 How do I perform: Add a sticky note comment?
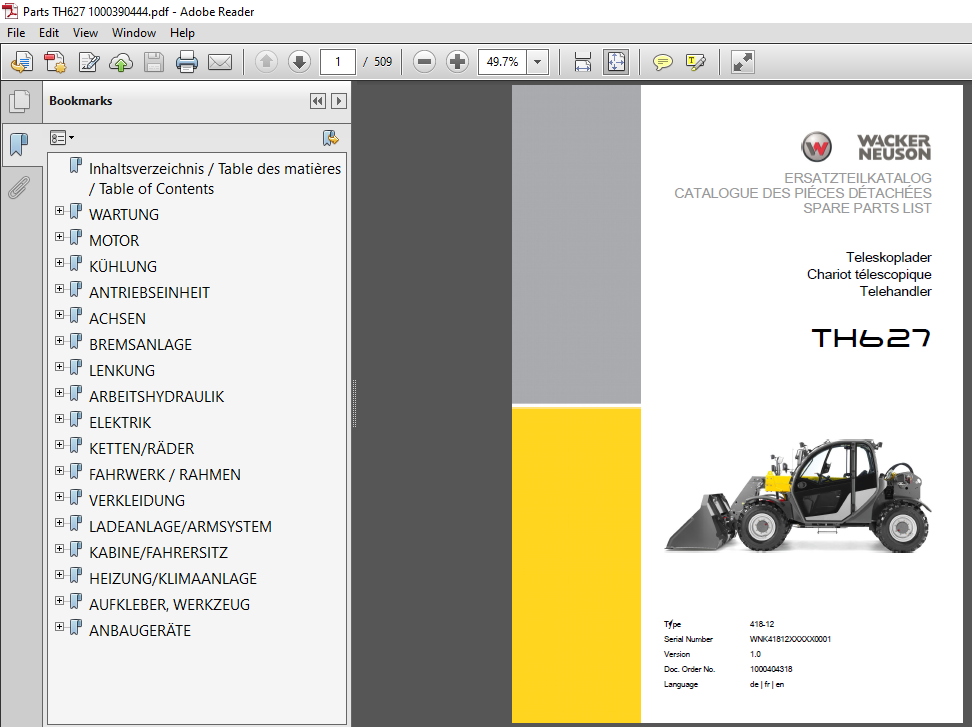tap(663, 62)
